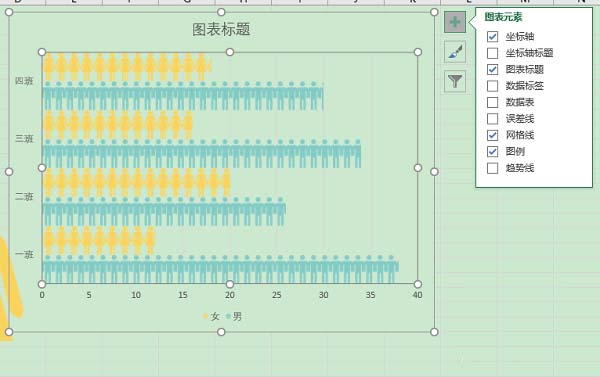Click the 40 value on horizontal axis
Viewport: 600px width, 377px height.
coord(417,295)
